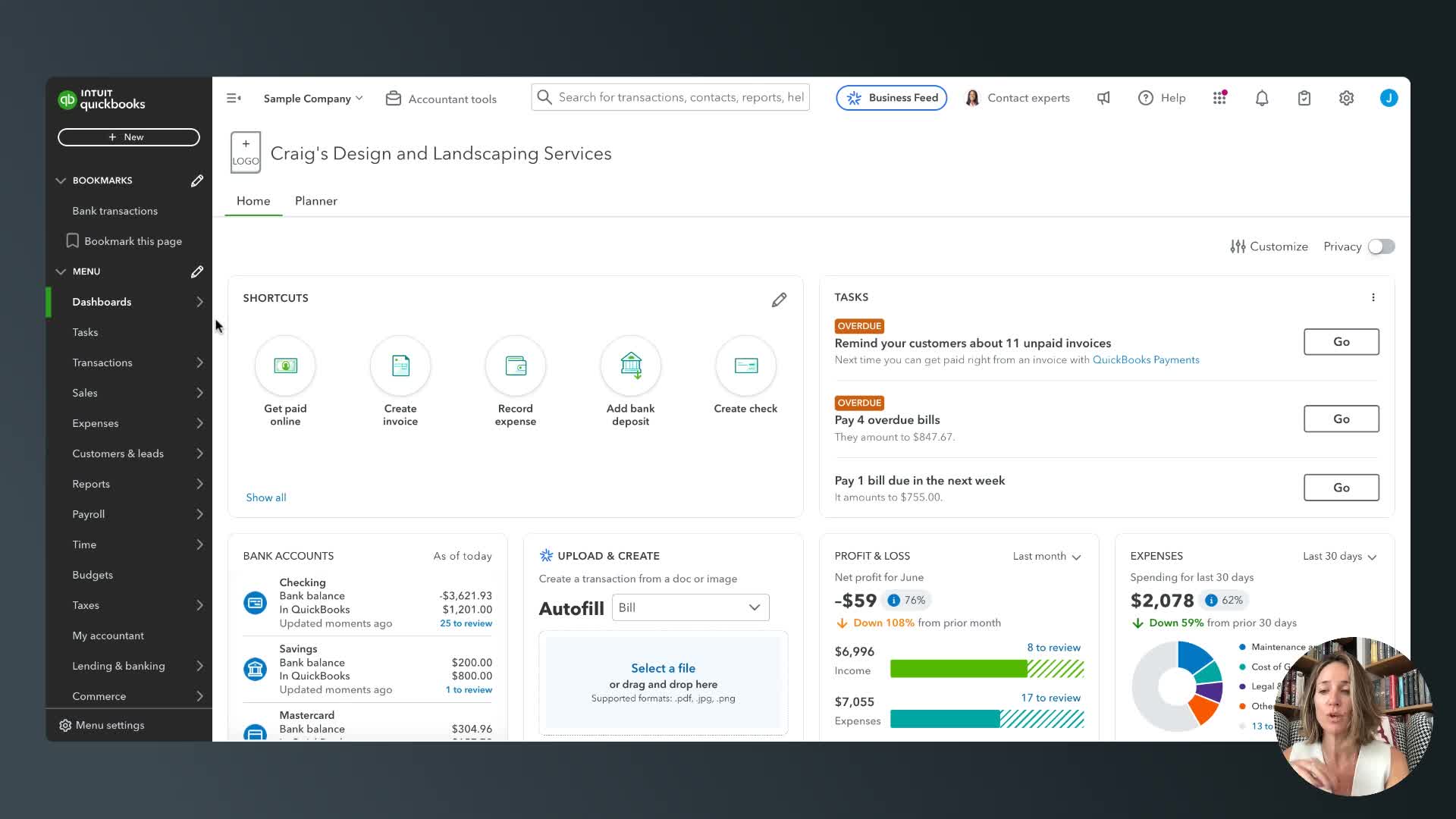The image size is (1456, 819).
Task: Click the search transactions input field
Action: coord(670,97)
